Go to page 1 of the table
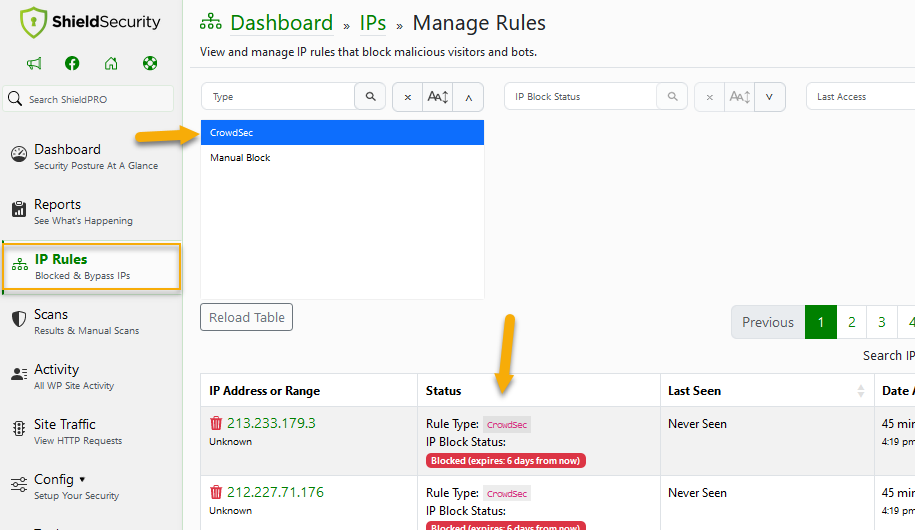This screenshot has width=915, height=530. click(820, 322)
